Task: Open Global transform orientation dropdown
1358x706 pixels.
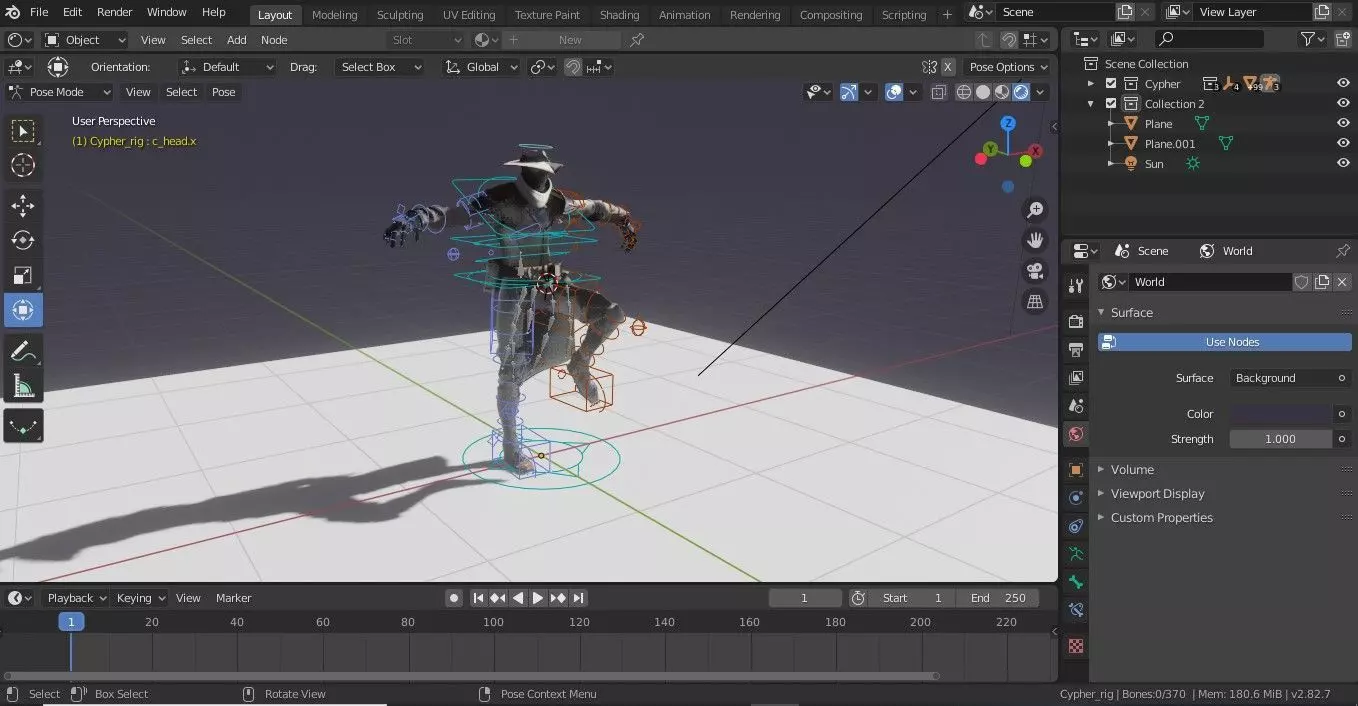Action: [x=481, y=67]
